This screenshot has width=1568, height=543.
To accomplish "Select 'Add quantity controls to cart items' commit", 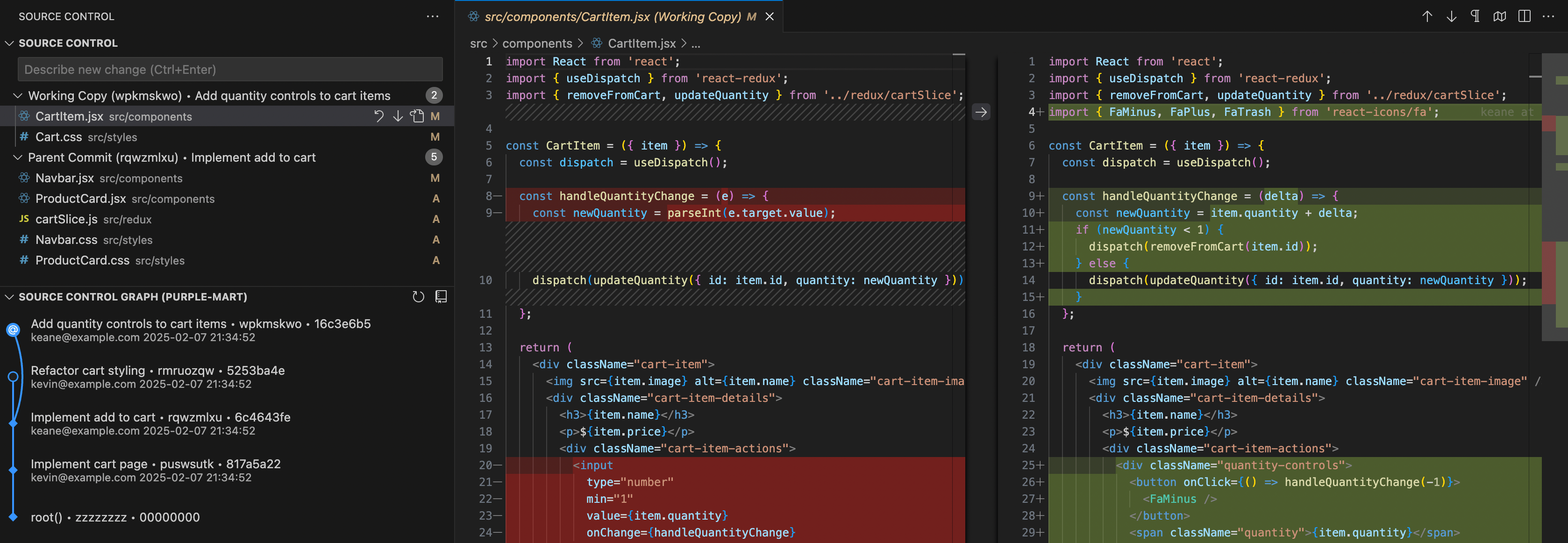I will click(227, 330).
